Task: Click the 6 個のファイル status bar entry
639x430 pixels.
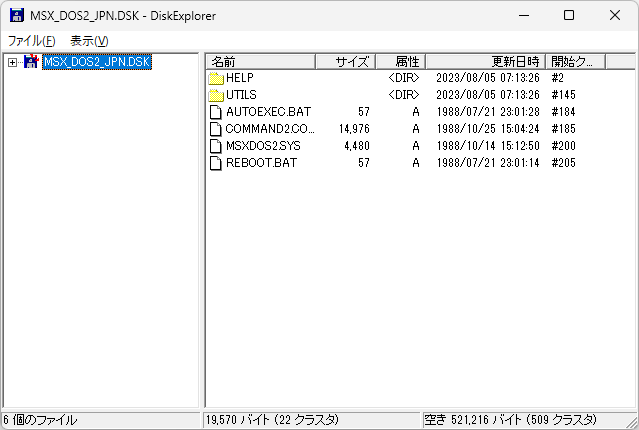Action: pyautogui.click(x=101, y=420)
